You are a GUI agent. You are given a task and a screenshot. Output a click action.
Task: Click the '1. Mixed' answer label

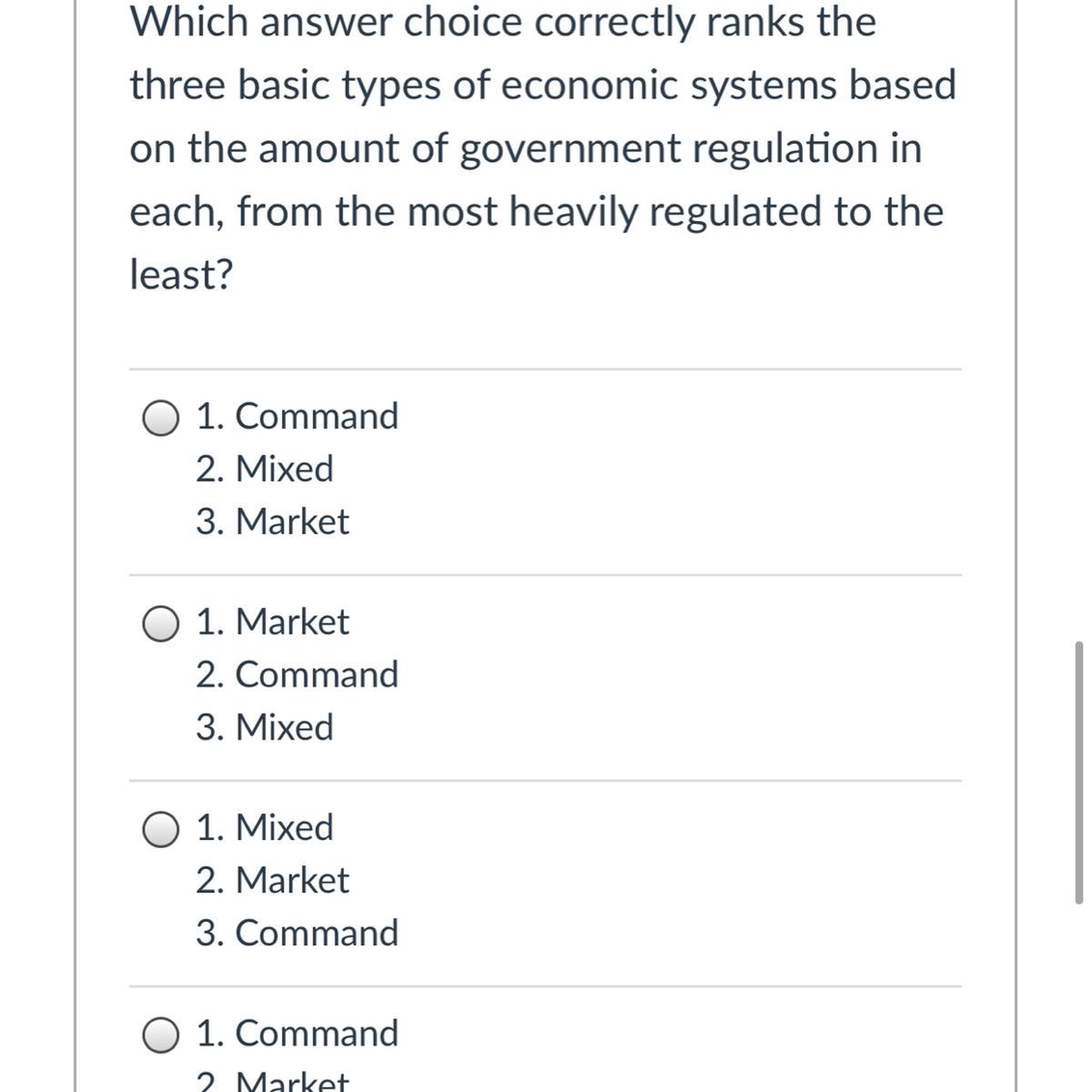[265, 827]
